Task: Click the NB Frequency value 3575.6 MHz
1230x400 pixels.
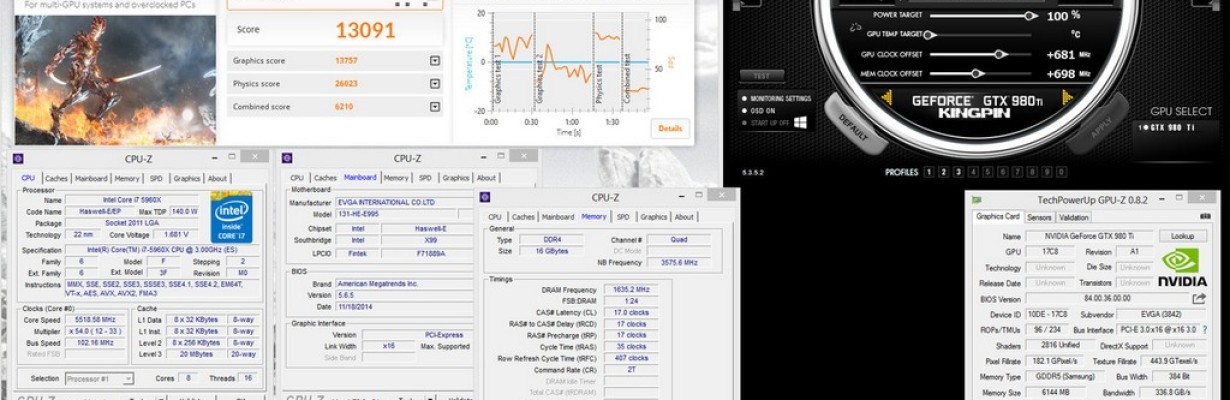Action: 678,262
